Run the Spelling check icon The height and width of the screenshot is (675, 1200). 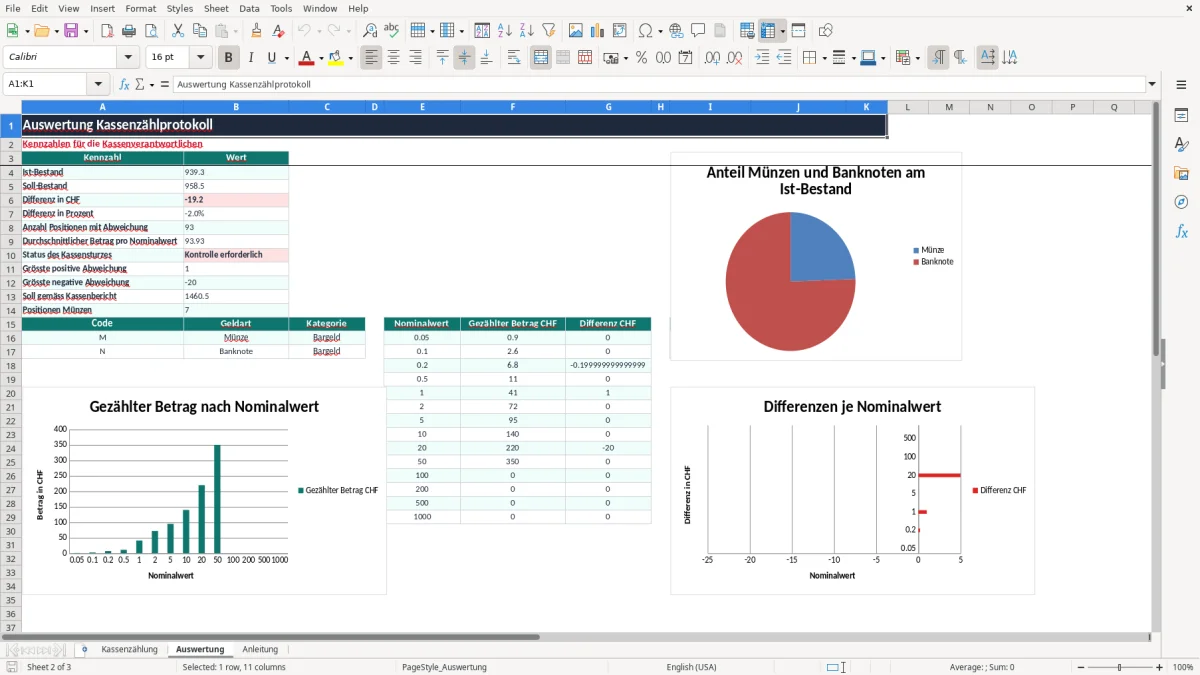392,31
